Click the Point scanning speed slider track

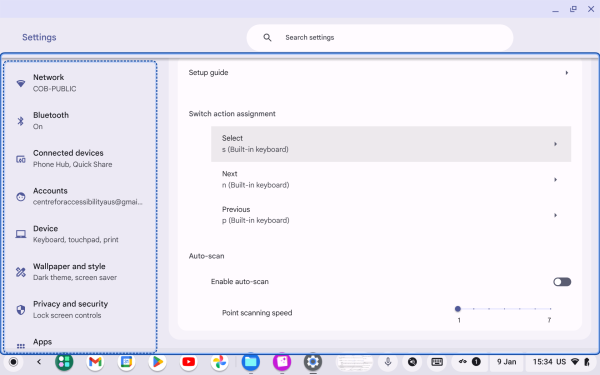(504, 308)
